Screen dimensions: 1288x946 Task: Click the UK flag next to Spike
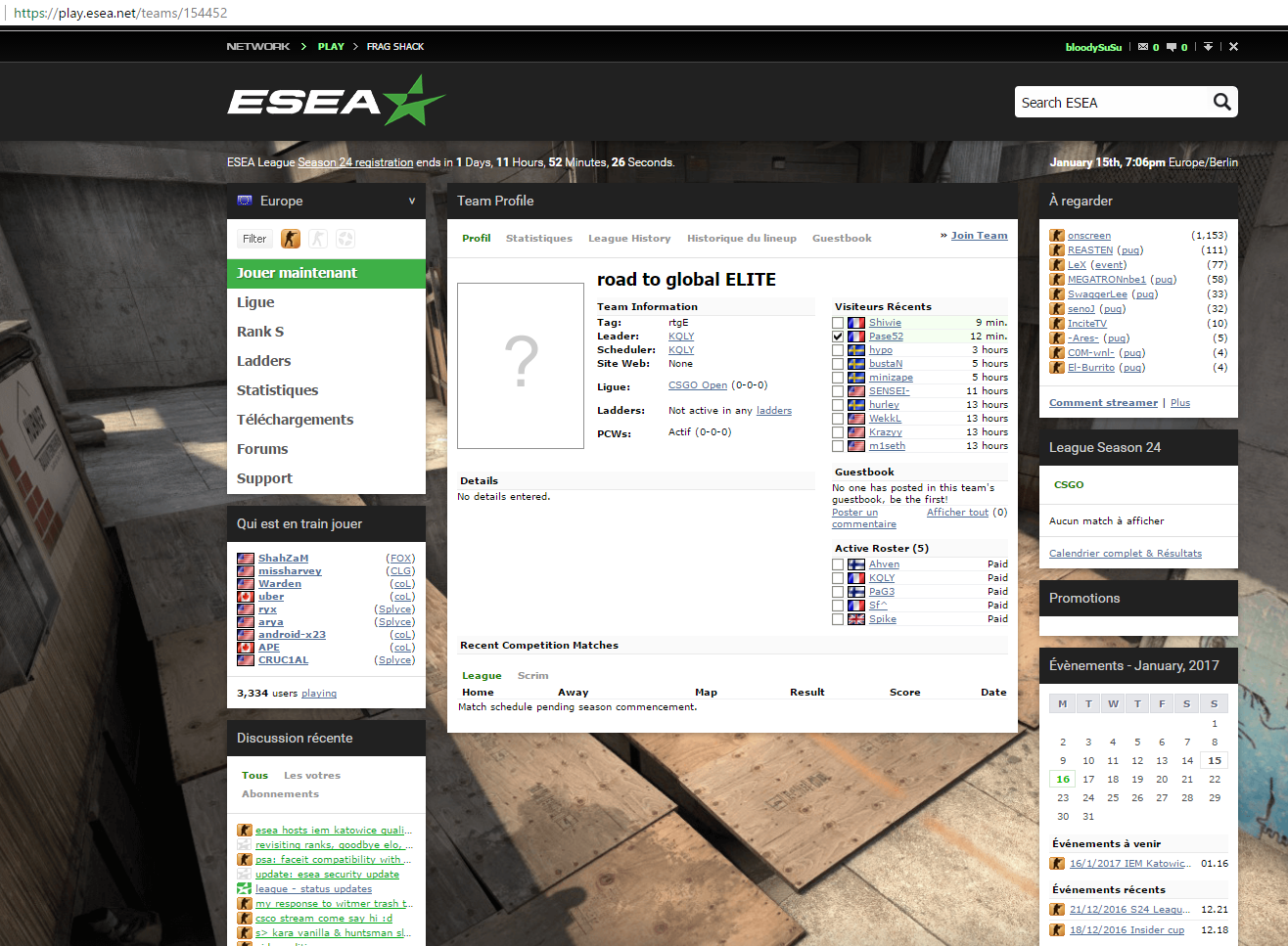point(856,619)
